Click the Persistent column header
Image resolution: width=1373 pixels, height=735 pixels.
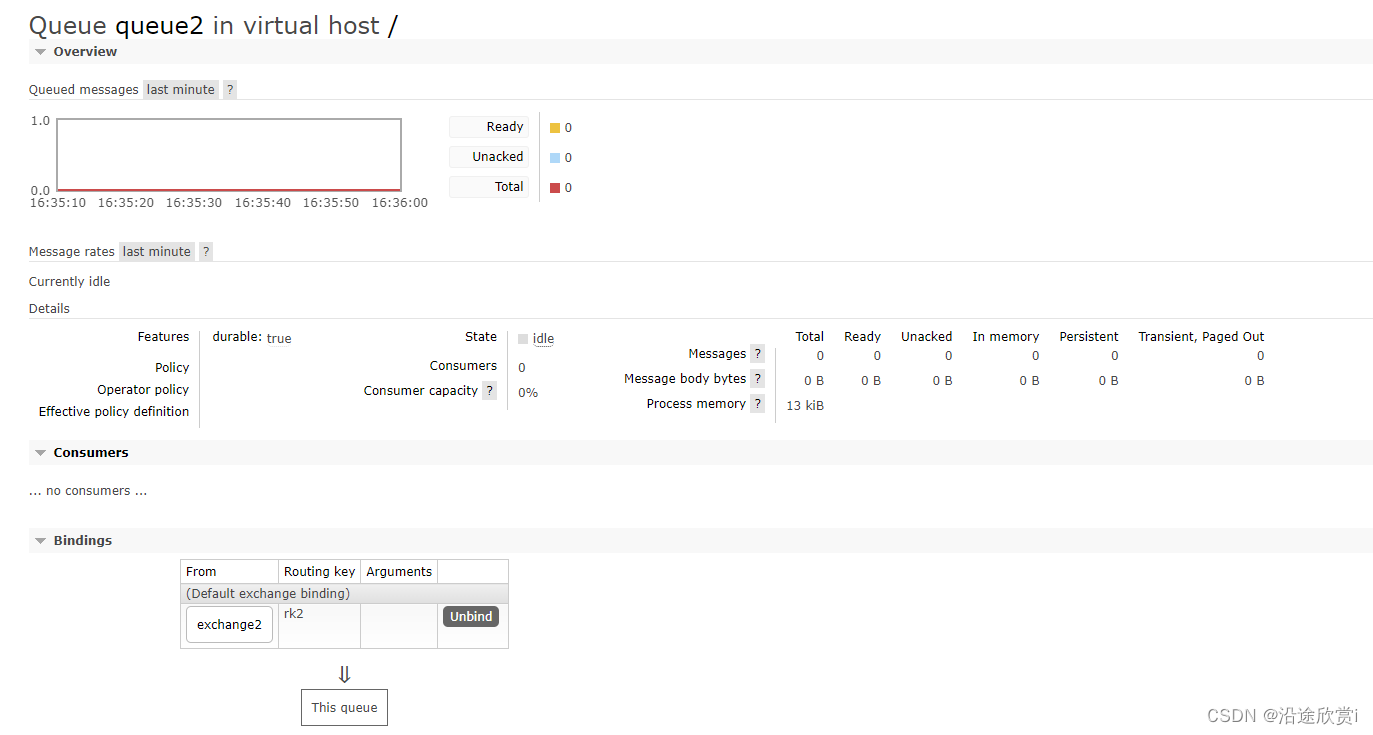click(x=1089, y=337)
